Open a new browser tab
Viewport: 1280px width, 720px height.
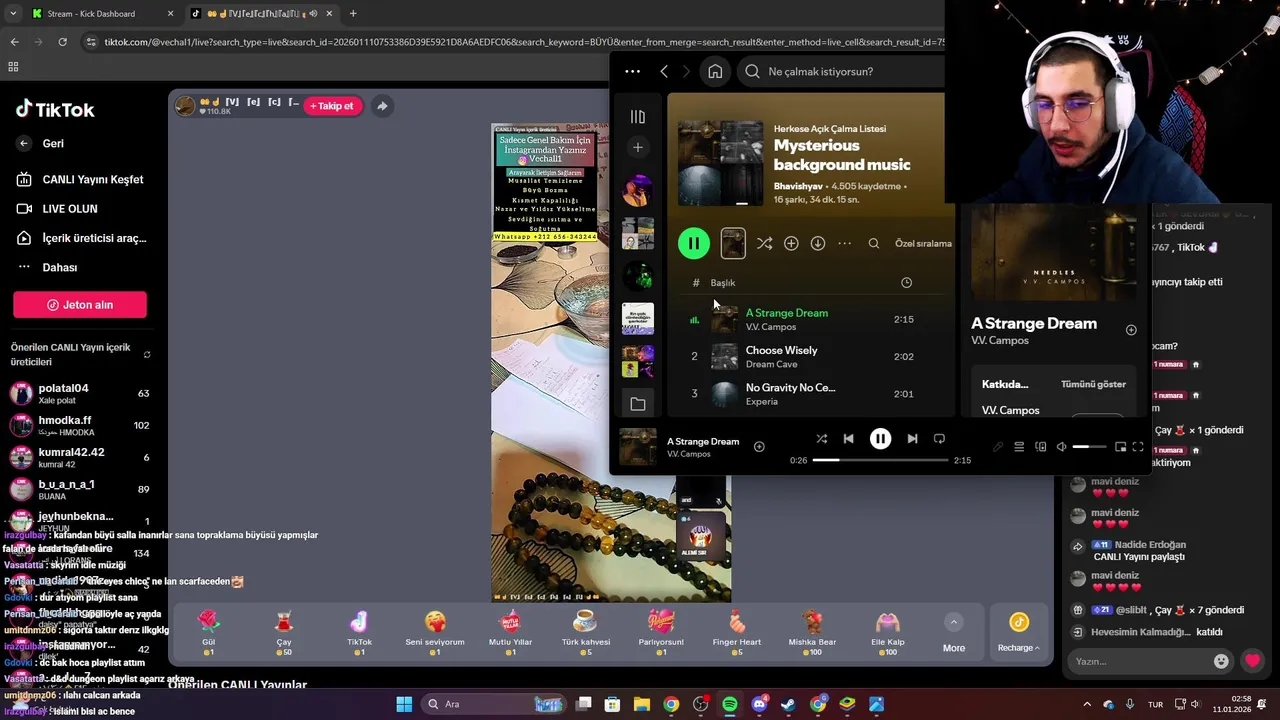tap(353, 14)
